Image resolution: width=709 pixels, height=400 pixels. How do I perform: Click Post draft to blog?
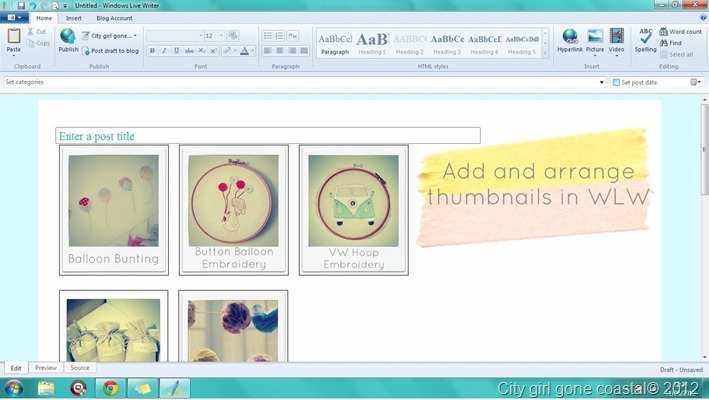110,51
